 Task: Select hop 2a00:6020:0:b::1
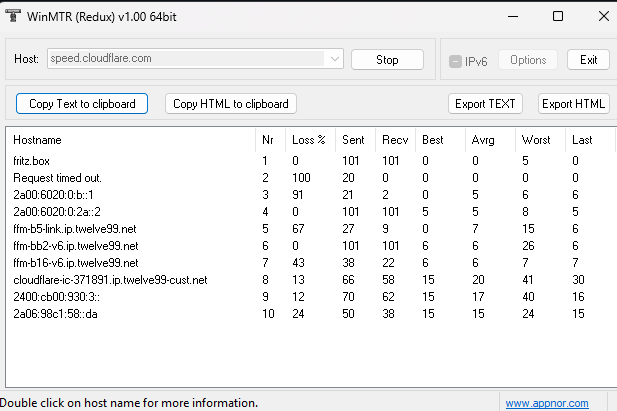pyautogui.click(x=311, y=194)
